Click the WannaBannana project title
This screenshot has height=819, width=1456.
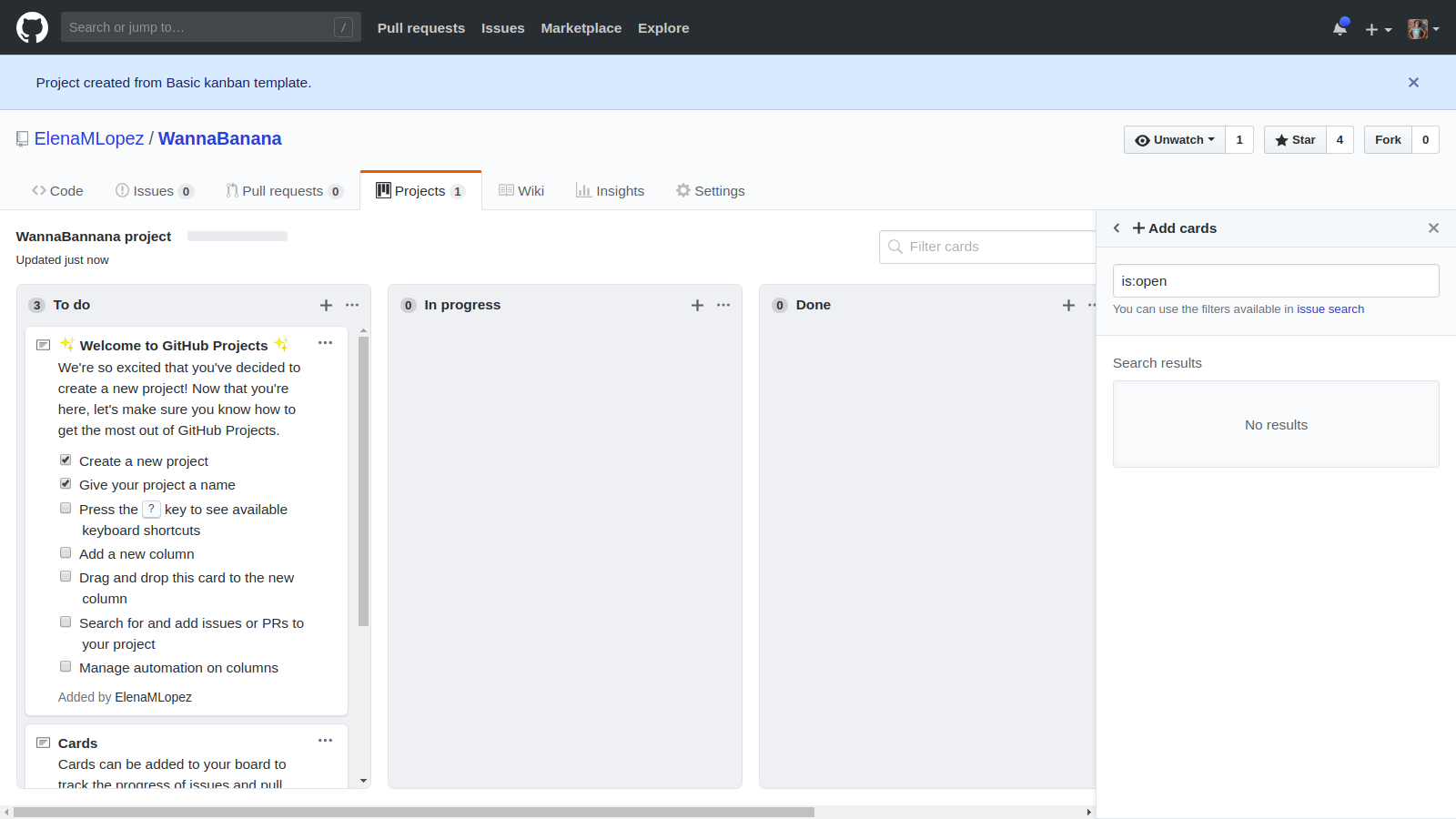point(94,237)
